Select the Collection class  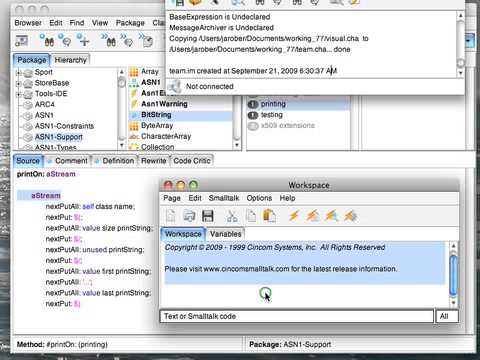pos(158,147)
